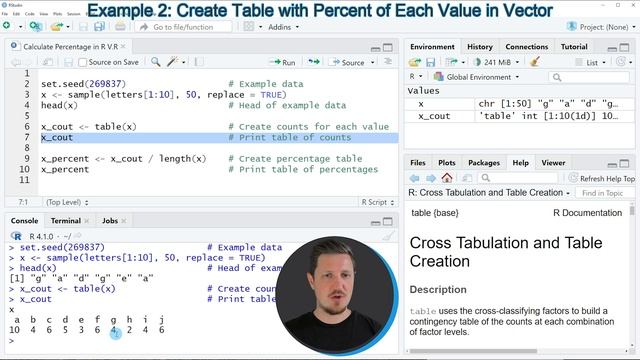Click the import dataset icon
Viewport: 640px width, 360px height.
[x=451, y=62]
